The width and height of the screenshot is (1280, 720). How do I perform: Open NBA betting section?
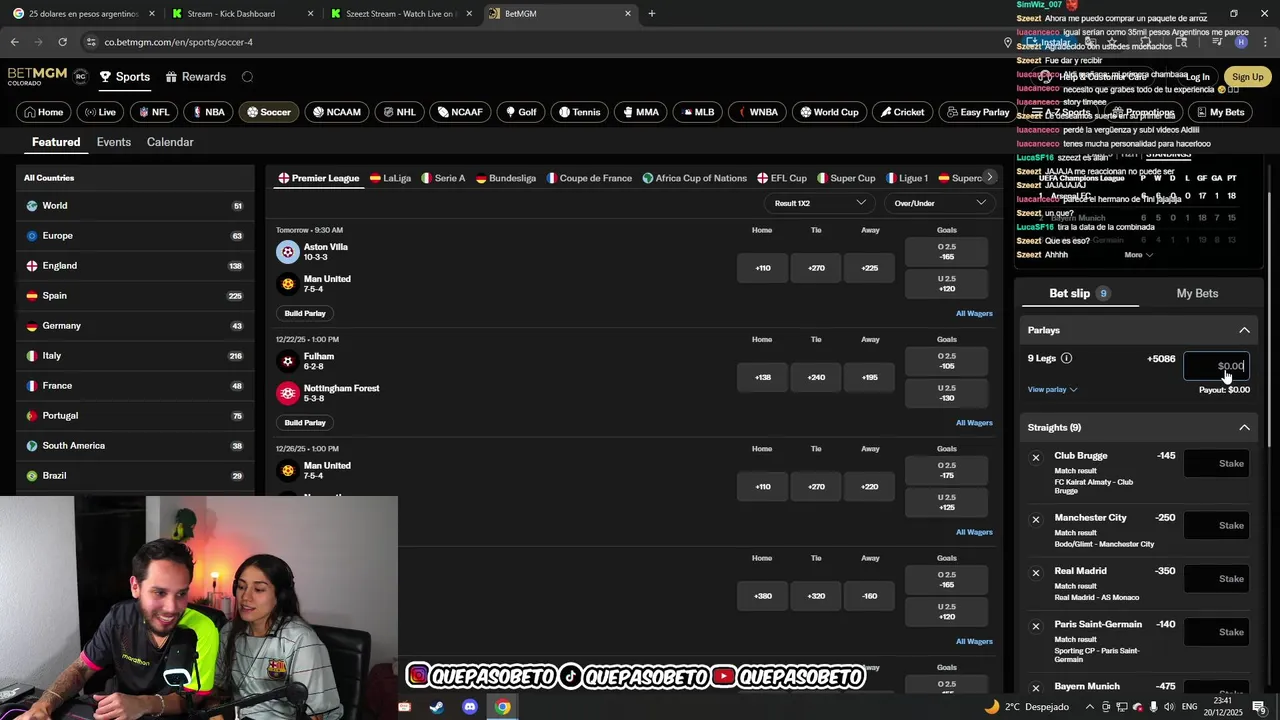209,112
